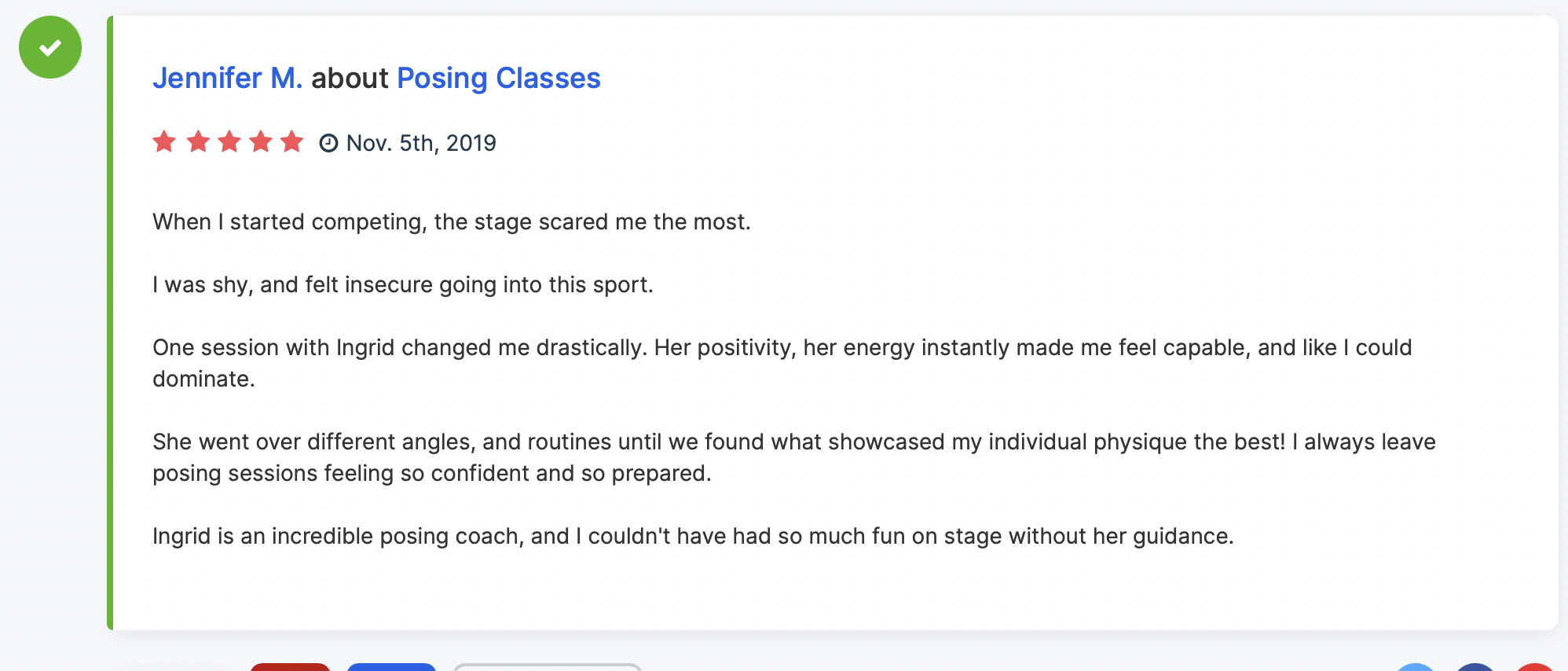Click the second rating star
This screenshot has height=671, width=1568.
tap(197, 141)
